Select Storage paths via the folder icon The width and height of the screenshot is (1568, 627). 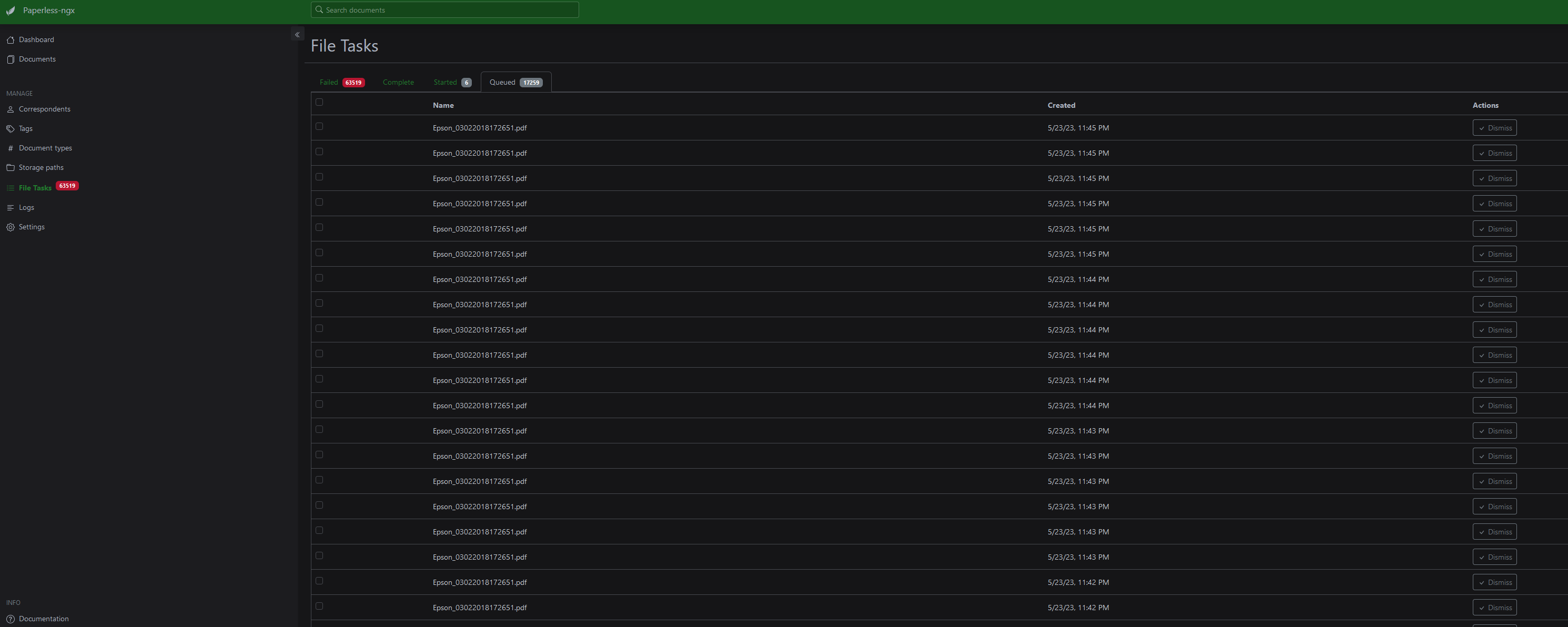(11, 167)
